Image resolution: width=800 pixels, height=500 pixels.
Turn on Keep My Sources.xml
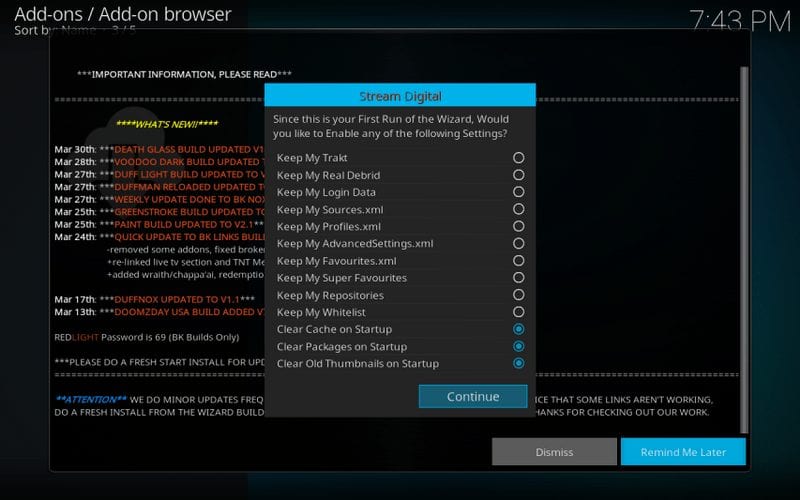point(518,209)
